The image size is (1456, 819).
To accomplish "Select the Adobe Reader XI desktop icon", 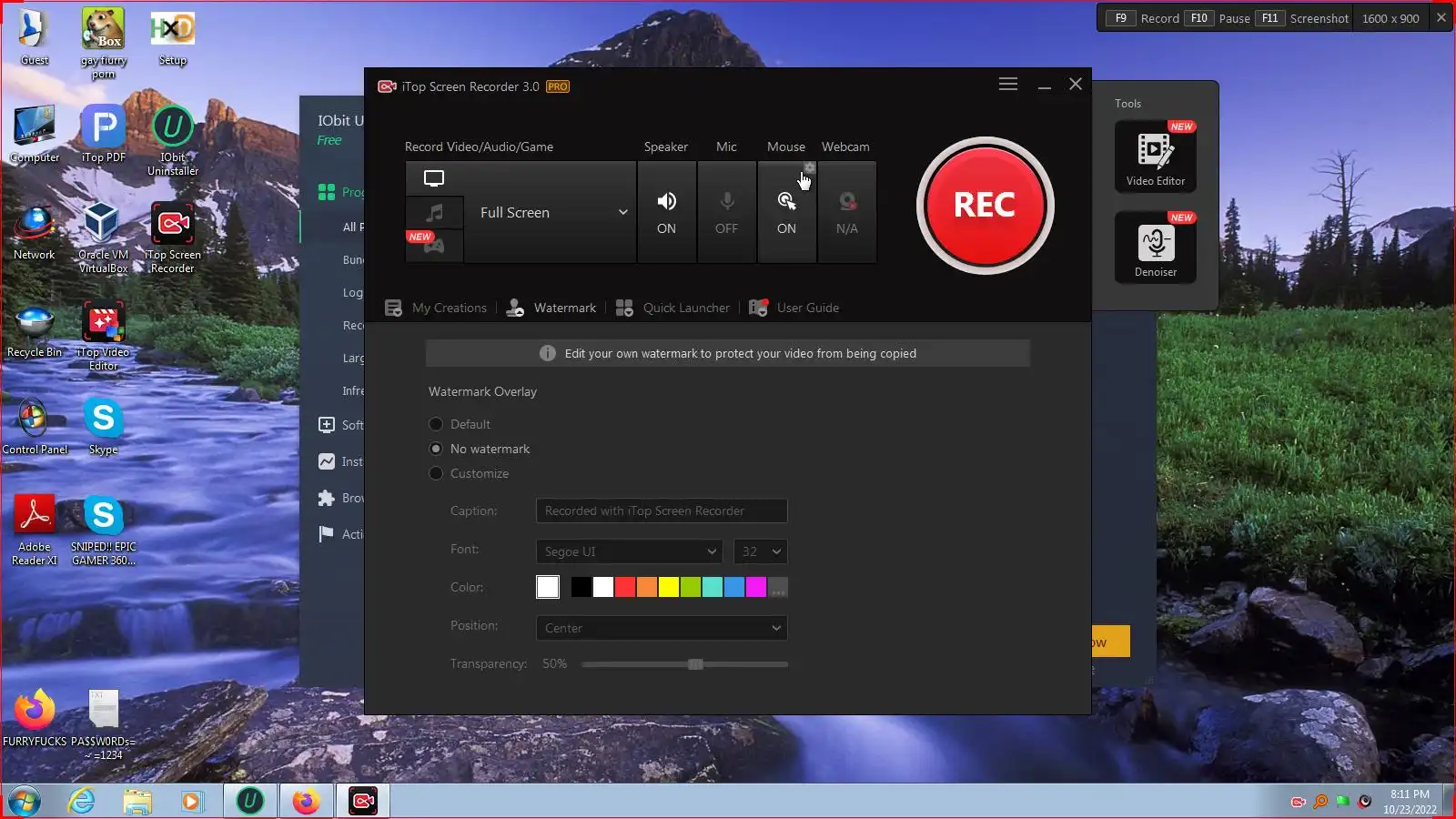I will click(x=35, y=531).
